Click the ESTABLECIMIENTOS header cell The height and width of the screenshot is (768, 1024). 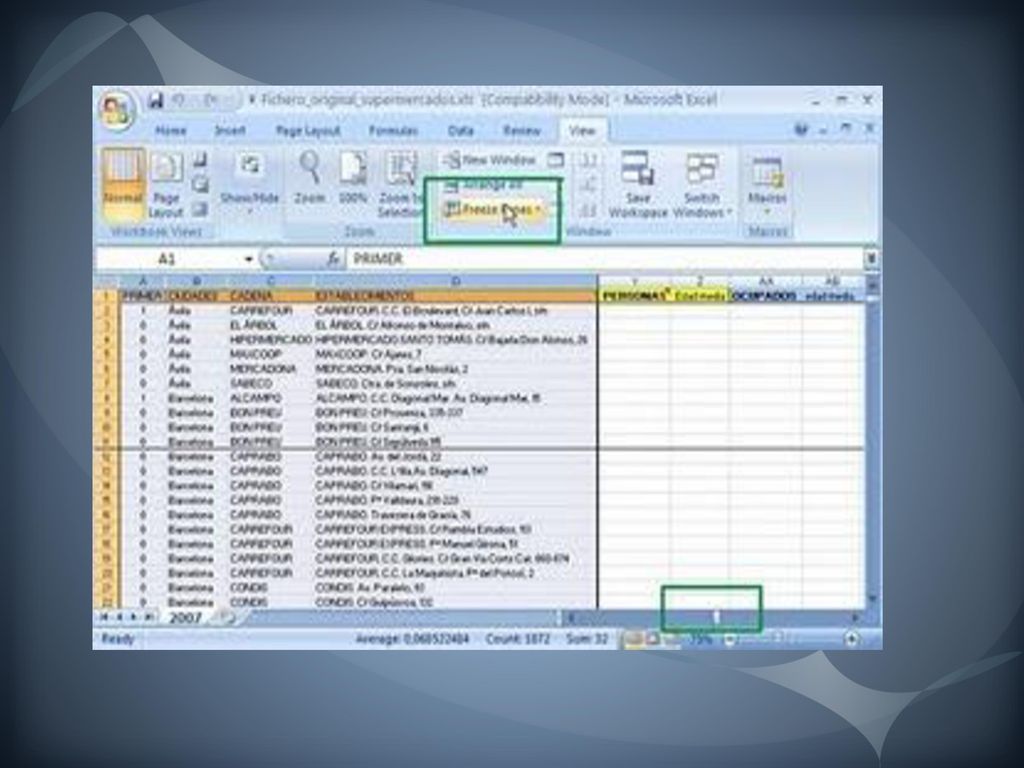455,296
